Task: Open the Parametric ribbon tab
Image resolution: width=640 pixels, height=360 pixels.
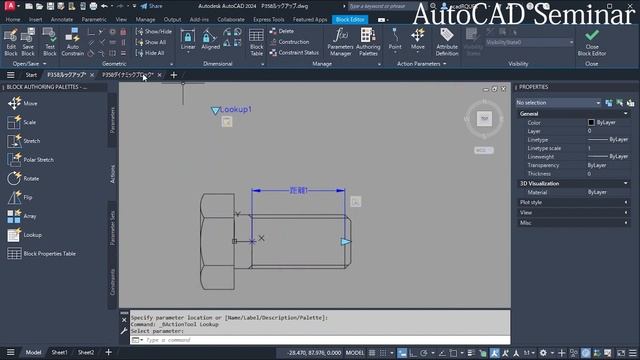Action: tap(94, 19)
